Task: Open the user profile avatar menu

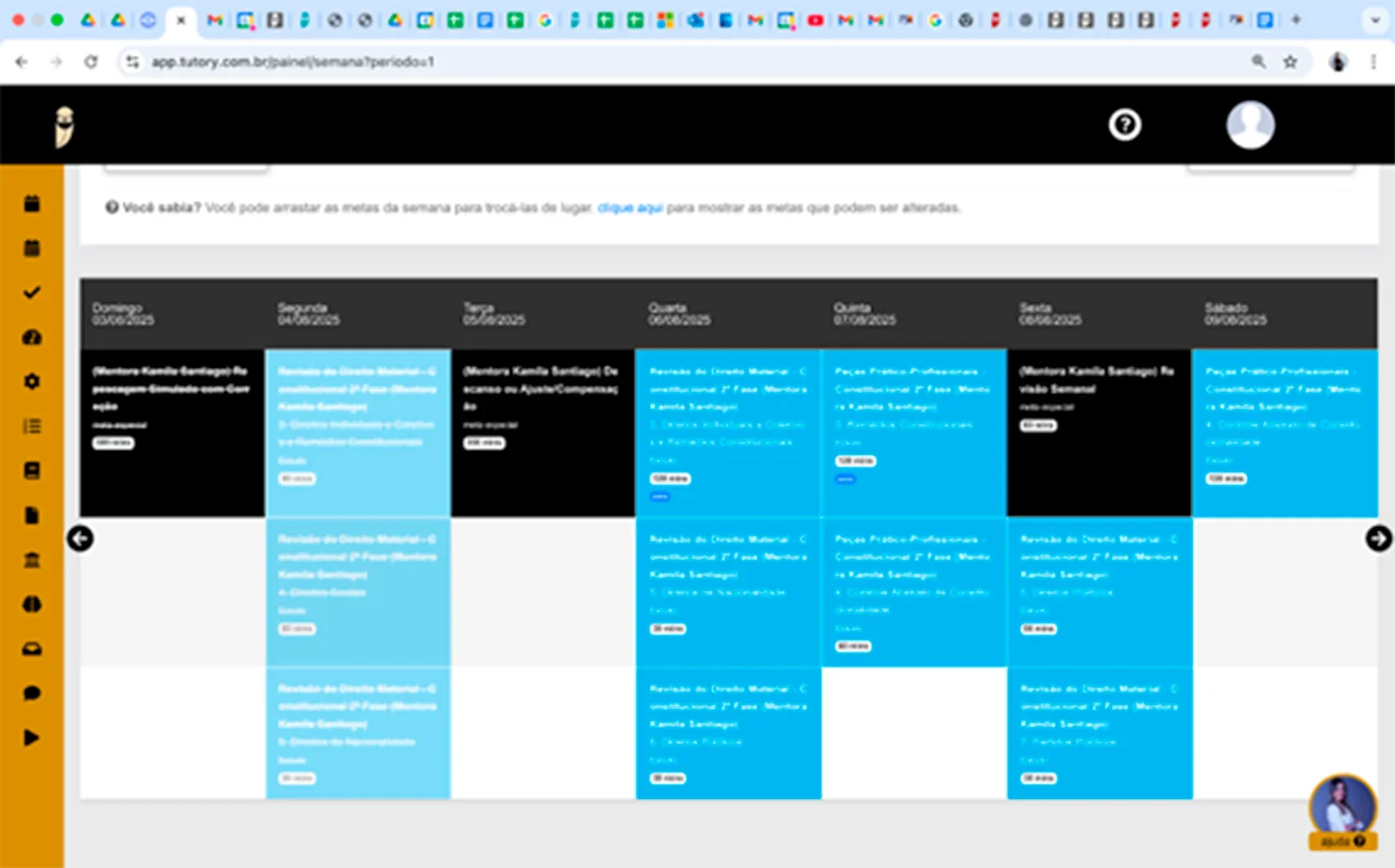Action: click(1250, 125)
